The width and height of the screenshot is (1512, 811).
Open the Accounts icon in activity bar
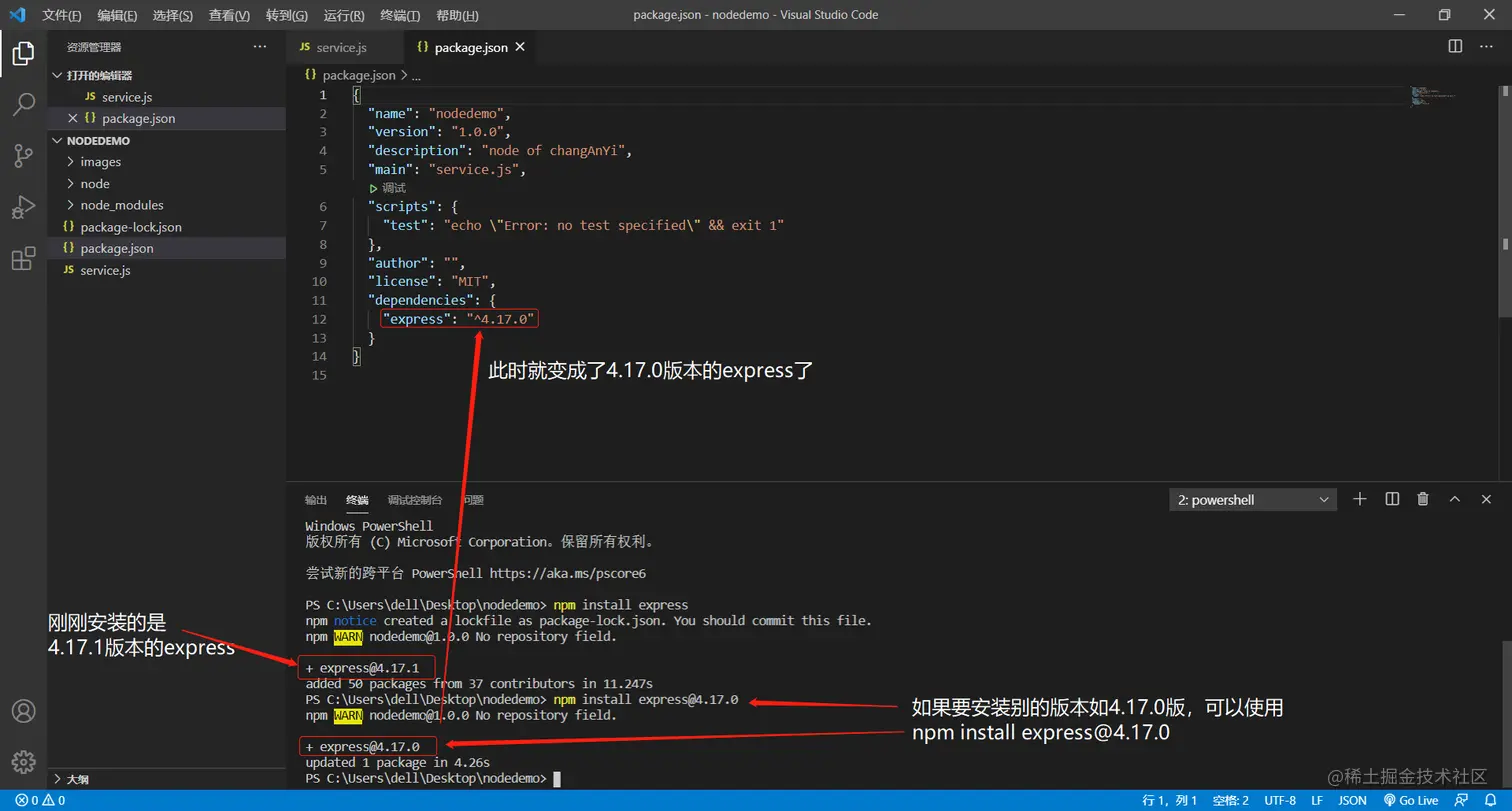point(23,711)
